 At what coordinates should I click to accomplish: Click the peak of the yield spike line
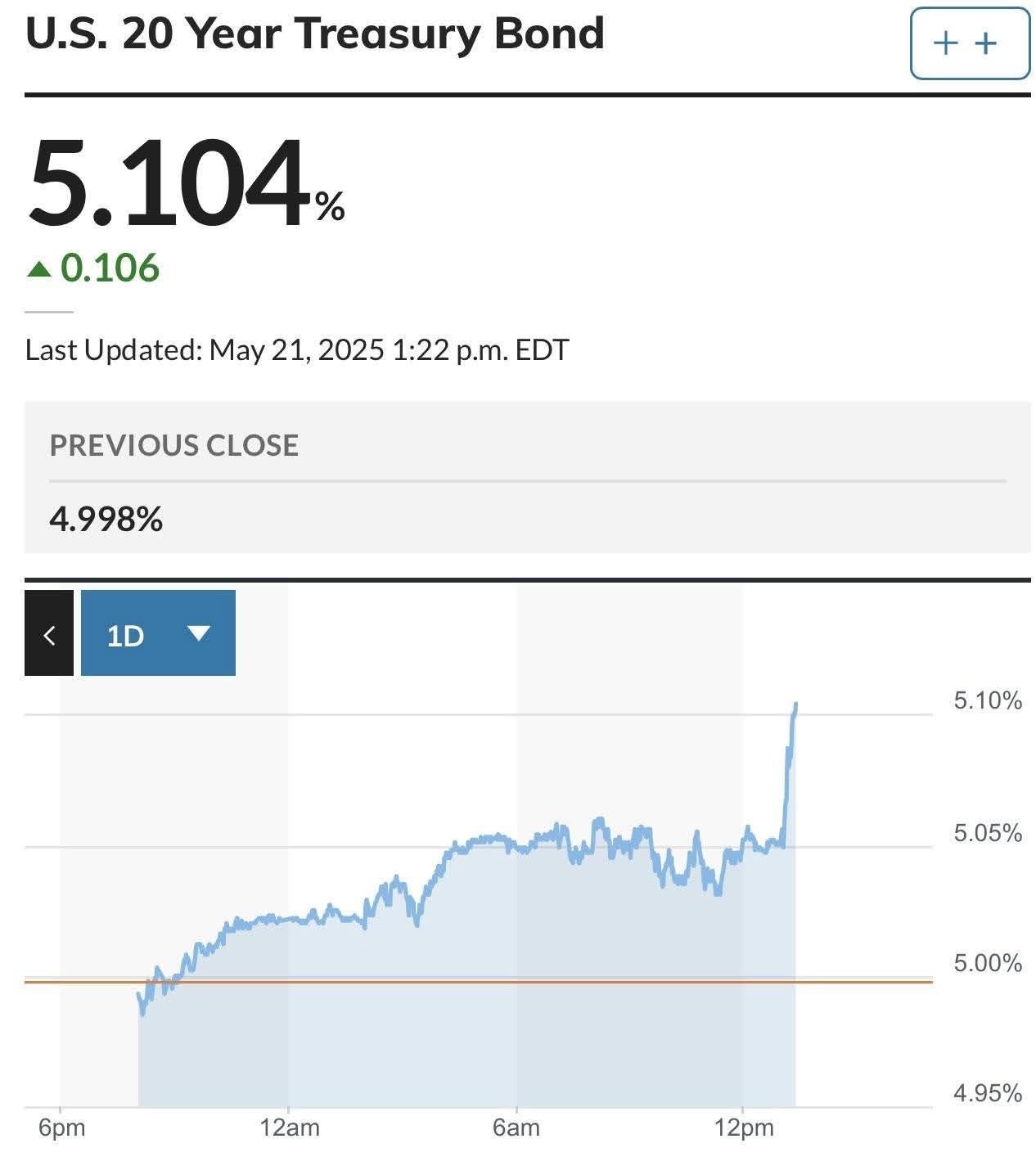click(795, 705)
